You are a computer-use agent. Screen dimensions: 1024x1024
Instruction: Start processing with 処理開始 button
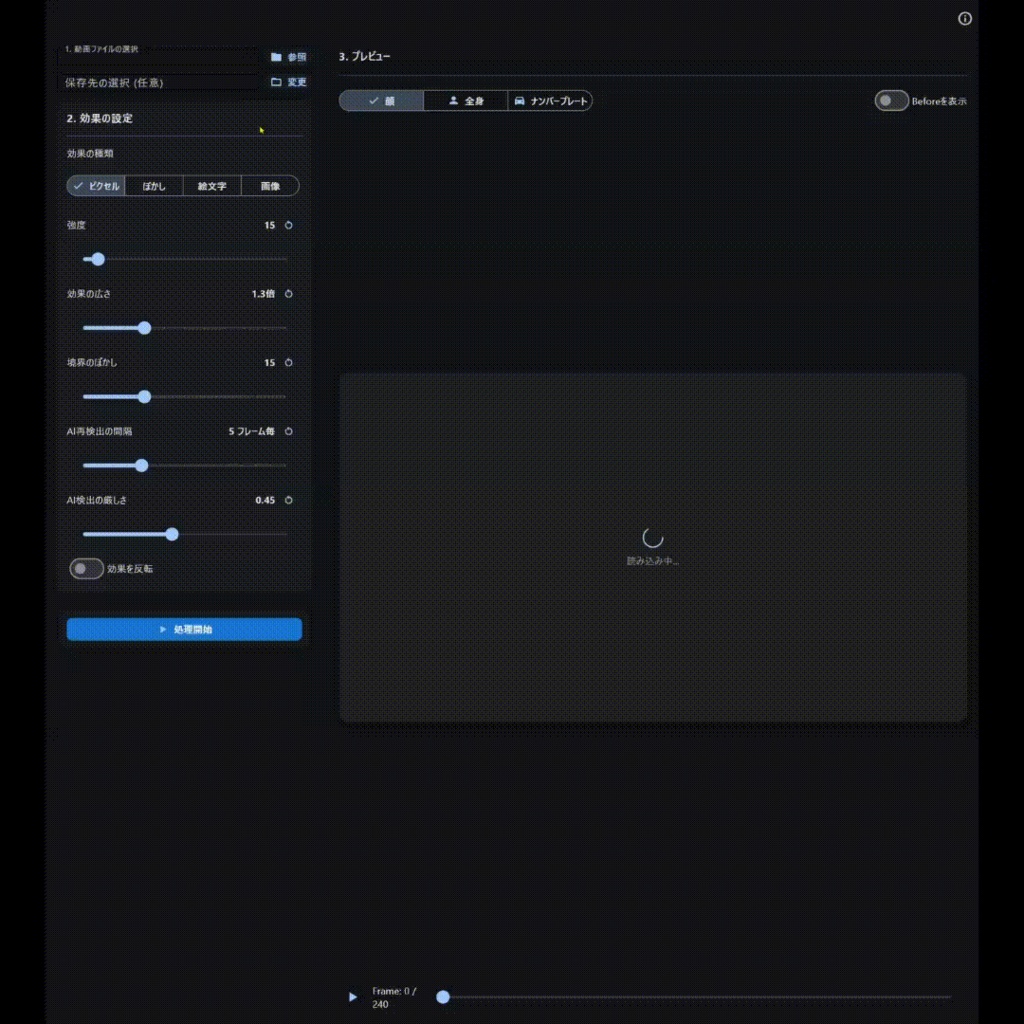[184, 630]
